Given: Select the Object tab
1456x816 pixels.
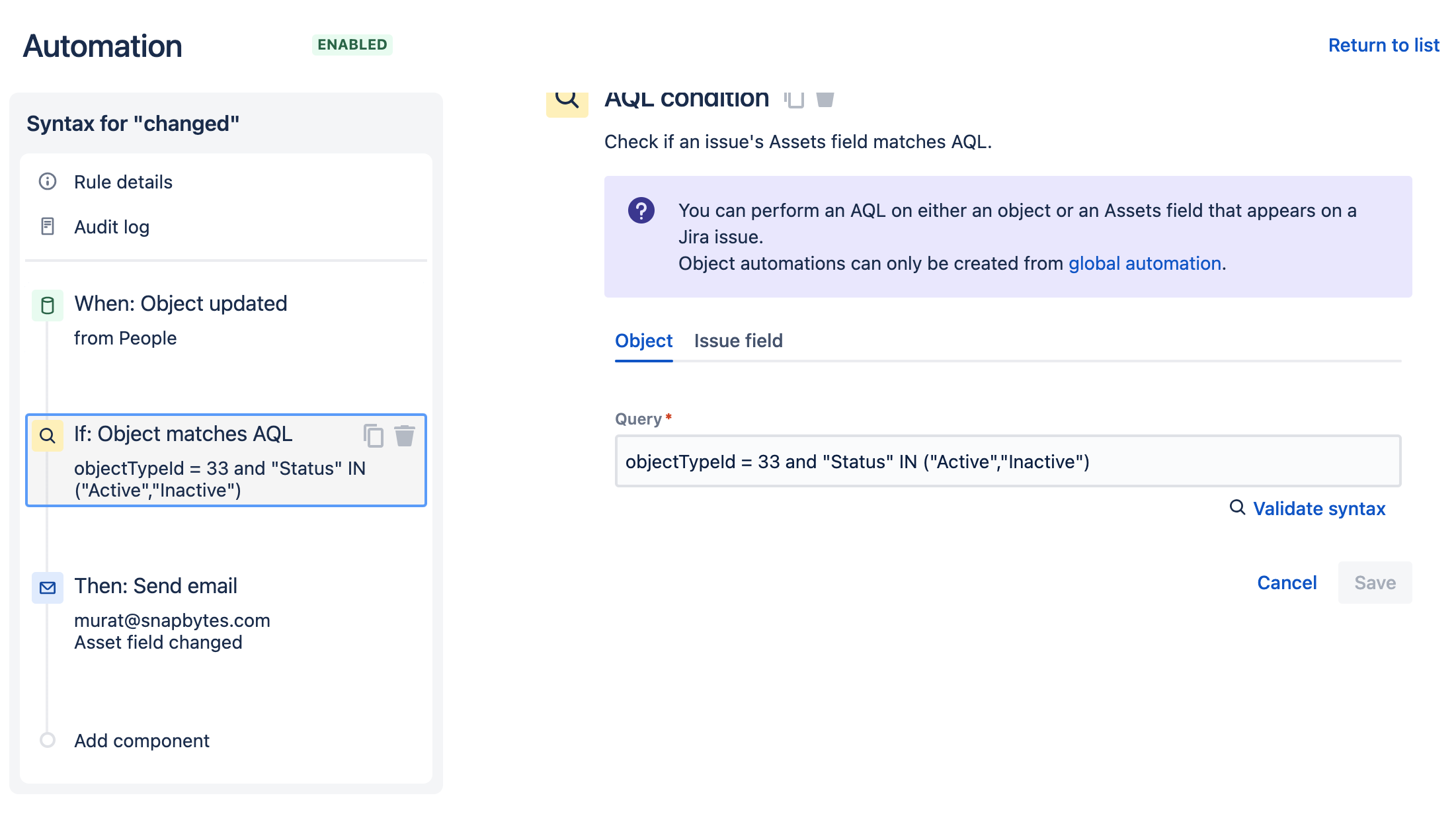Looking at the screenshot, I should click(x=643, y=341).
